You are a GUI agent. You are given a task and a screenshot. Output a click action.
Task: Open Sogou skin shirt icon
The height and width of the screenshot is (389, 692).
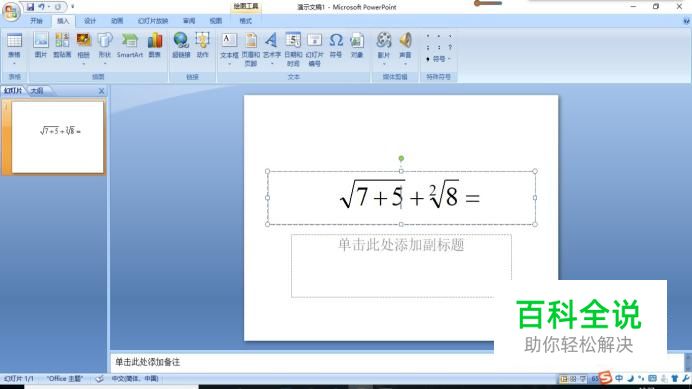click(674, 378)
